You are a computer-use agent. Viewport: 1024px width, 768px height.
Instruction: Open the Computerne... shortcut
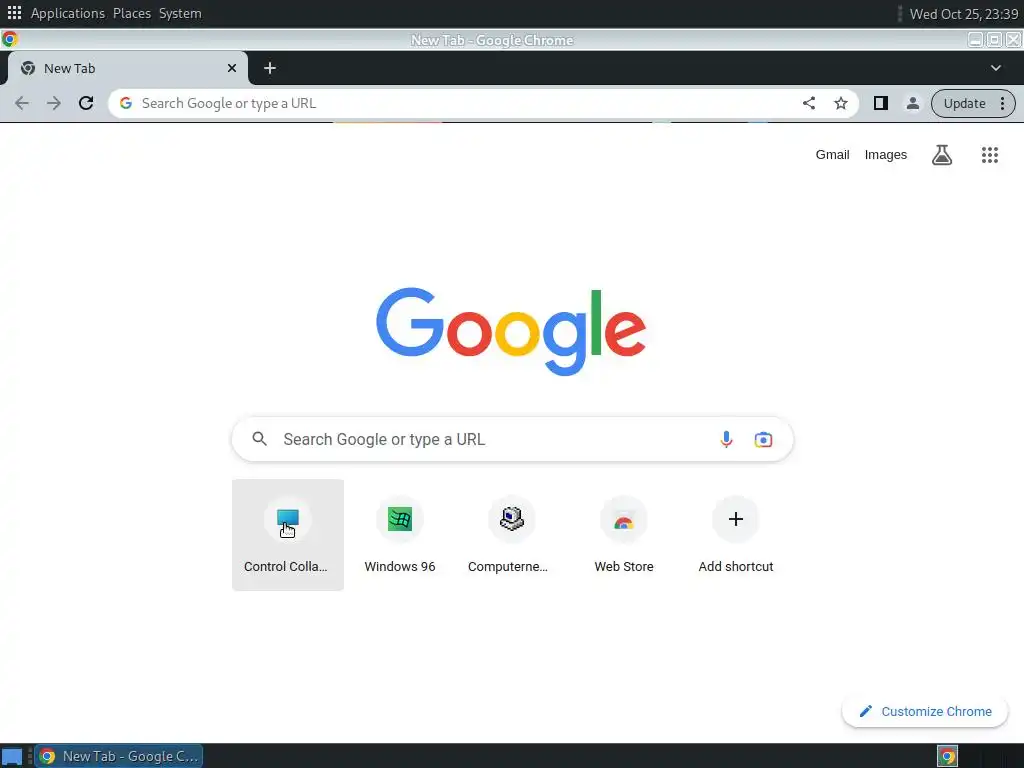coord(511,535)
